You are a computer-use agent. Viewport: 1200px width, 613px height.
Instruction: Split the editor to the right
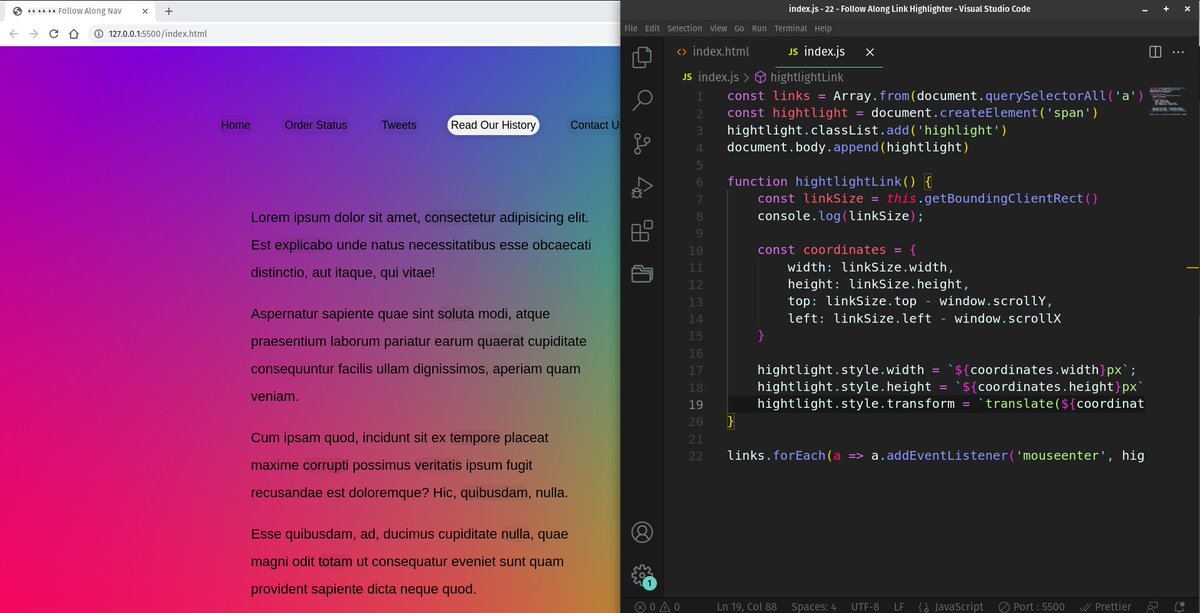pyautogui.click(x=1155, y=52)
